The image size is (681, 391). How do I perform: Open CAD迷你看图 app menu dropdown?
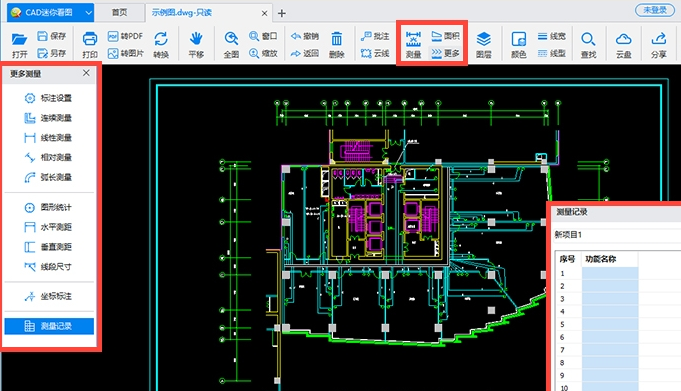pos(89,13)
